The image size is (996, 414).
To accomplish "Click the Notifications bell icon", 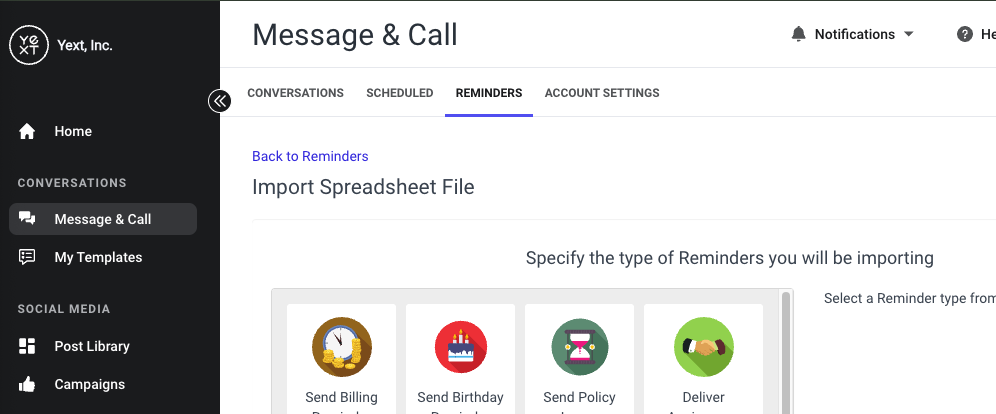I will tap(798, 34).
